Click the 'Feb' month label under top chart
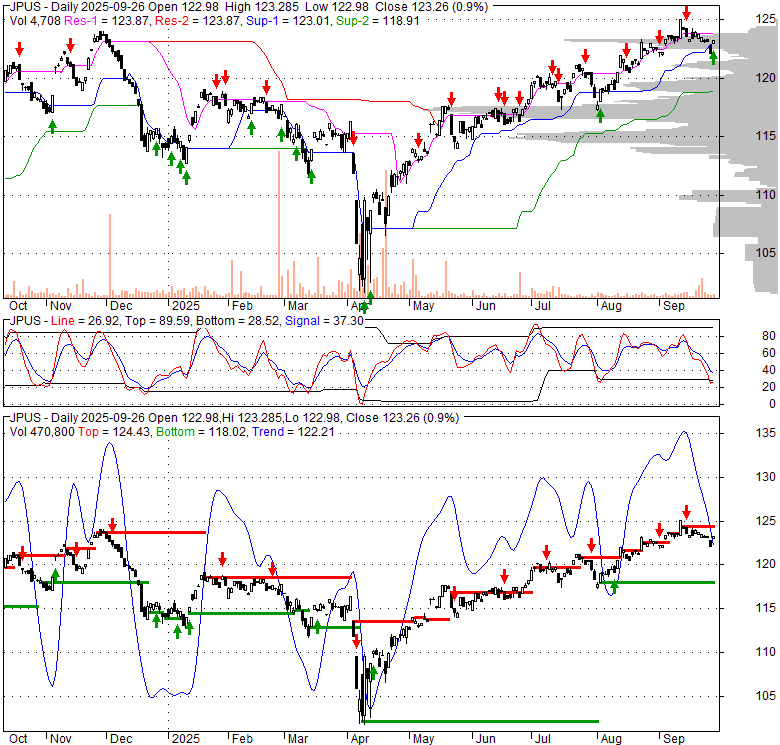Image resolution: width=780 pixels, height=745 pixels. pos(242,306)
